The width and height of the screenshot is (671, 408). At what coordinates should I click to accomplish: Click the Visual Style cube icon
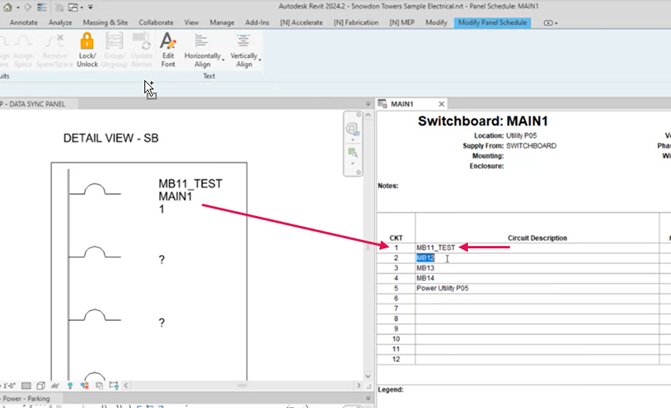click(x=41, y=386)
